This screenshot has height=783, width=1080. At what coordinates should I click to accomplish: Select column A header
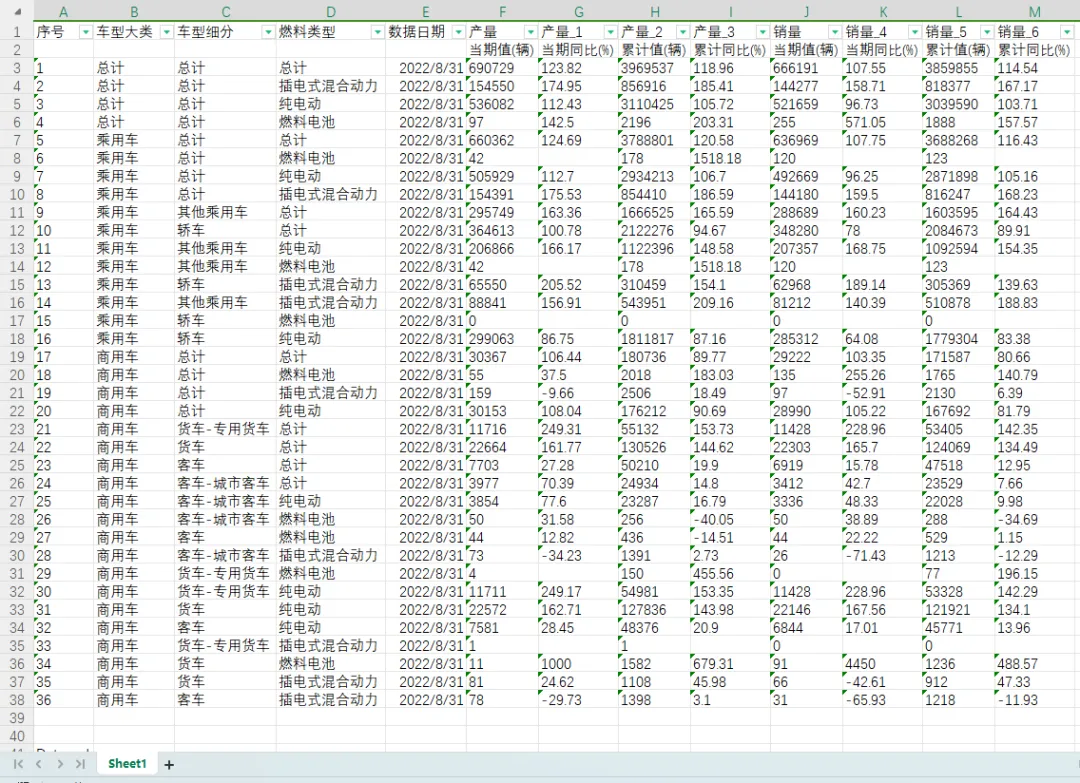point(63,12)
